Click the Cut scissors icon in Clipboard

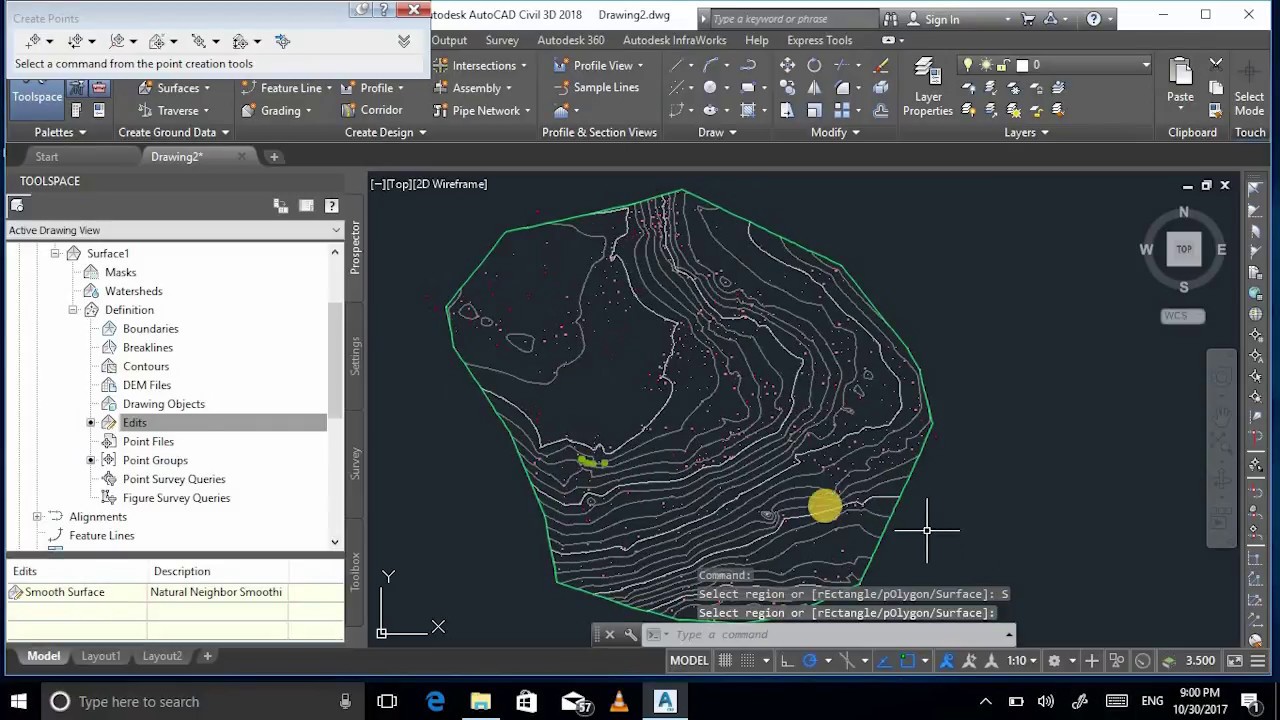point(1216,66)
